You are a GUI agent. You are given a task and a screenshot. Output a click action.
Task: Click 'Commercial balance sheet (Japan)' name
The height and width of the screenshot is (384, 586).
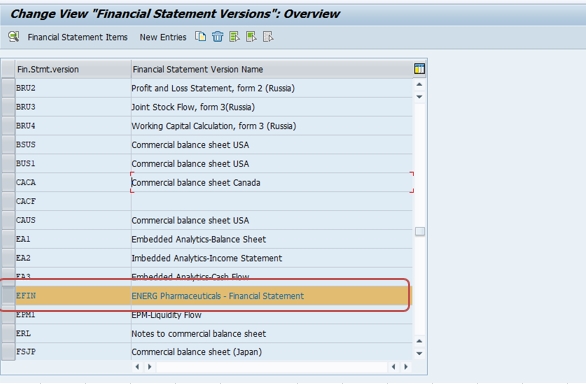click(197, 352)
